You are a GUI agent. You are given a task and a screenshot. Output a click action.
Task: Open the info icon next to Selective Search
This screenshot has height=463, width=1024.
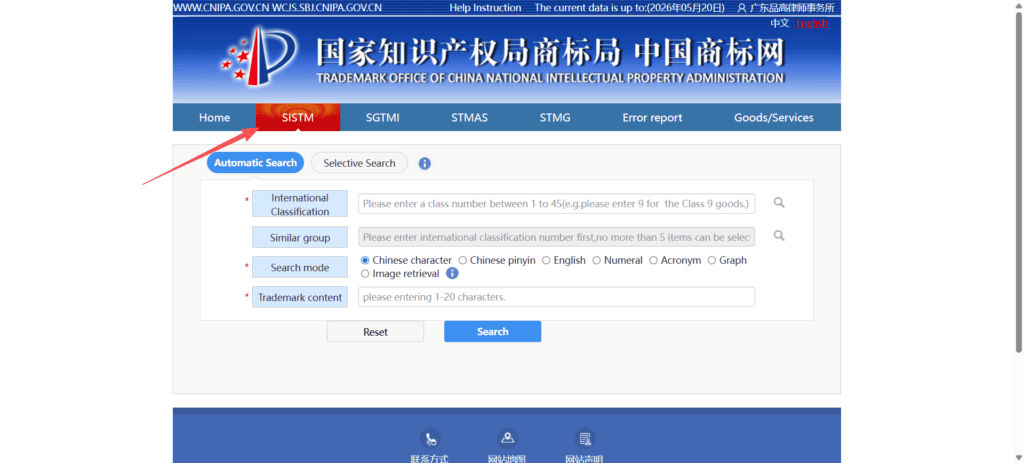(424, 163)
